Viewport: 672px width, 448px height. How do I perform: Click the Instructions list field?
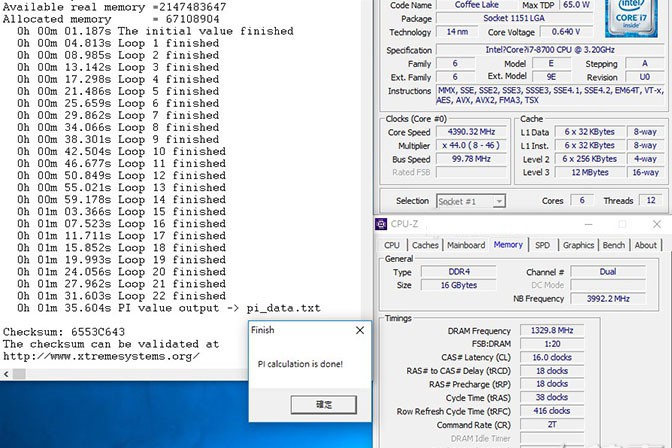pyautogui.click(x=550, y=95)
